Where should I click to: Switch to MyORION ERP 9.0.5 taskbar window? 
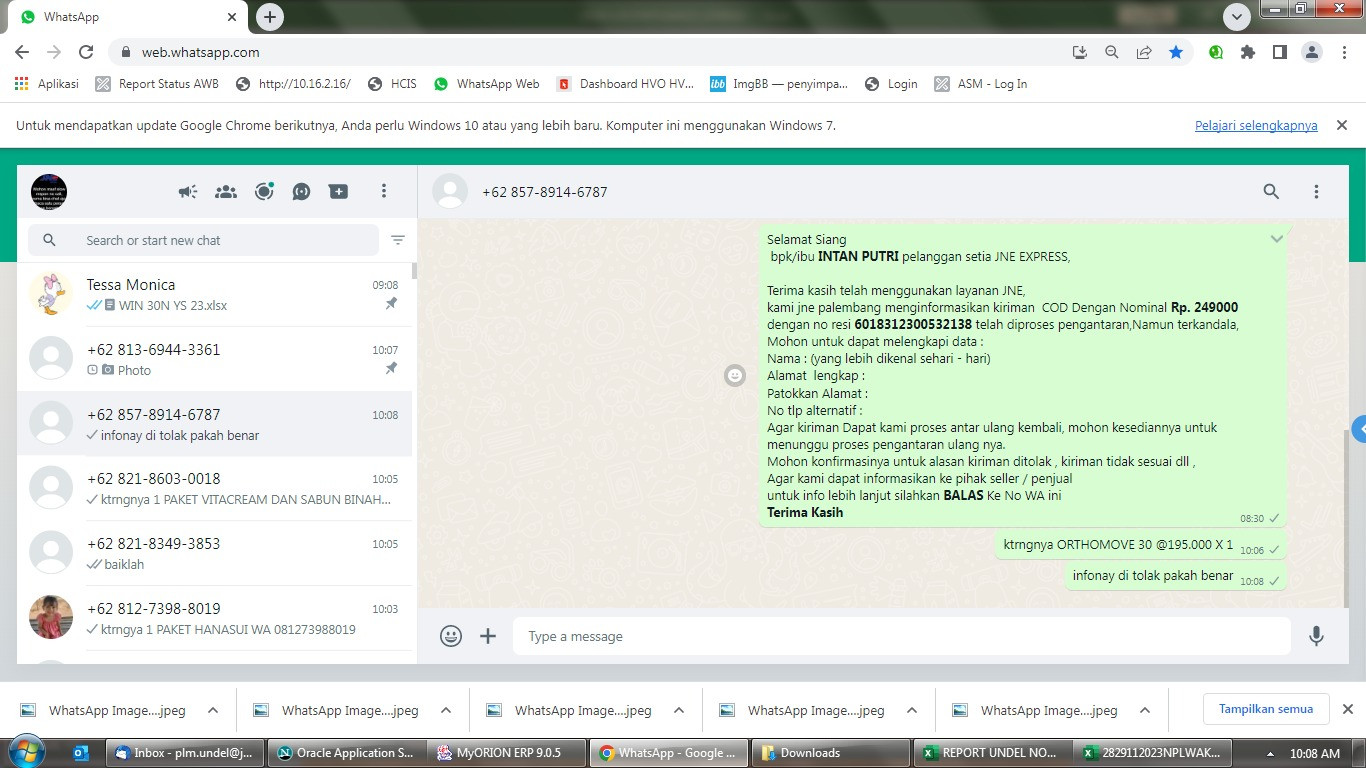[x=505, y=753]
